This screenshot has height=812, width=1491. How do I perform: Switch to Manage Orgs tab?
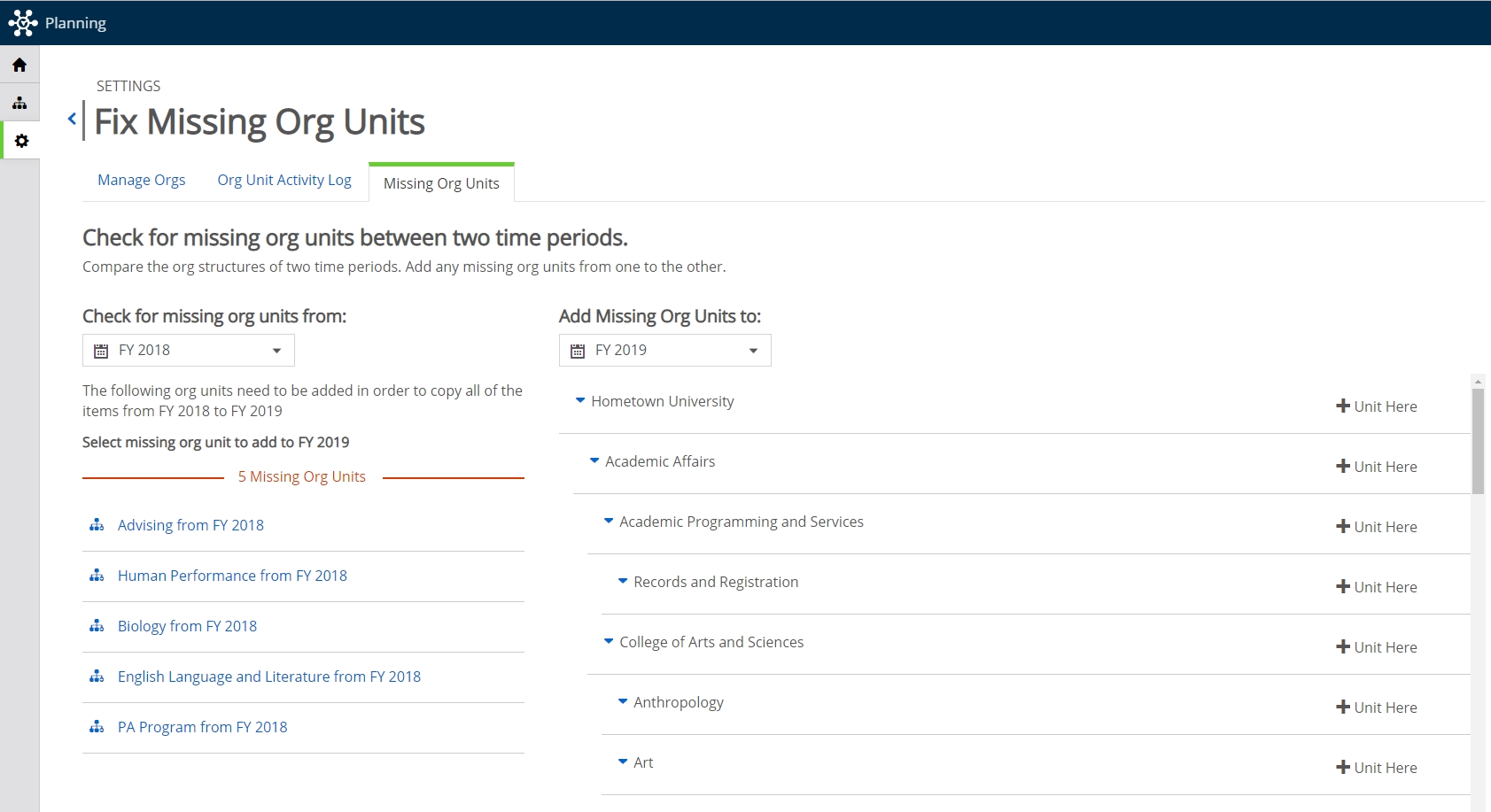[142, 180]
